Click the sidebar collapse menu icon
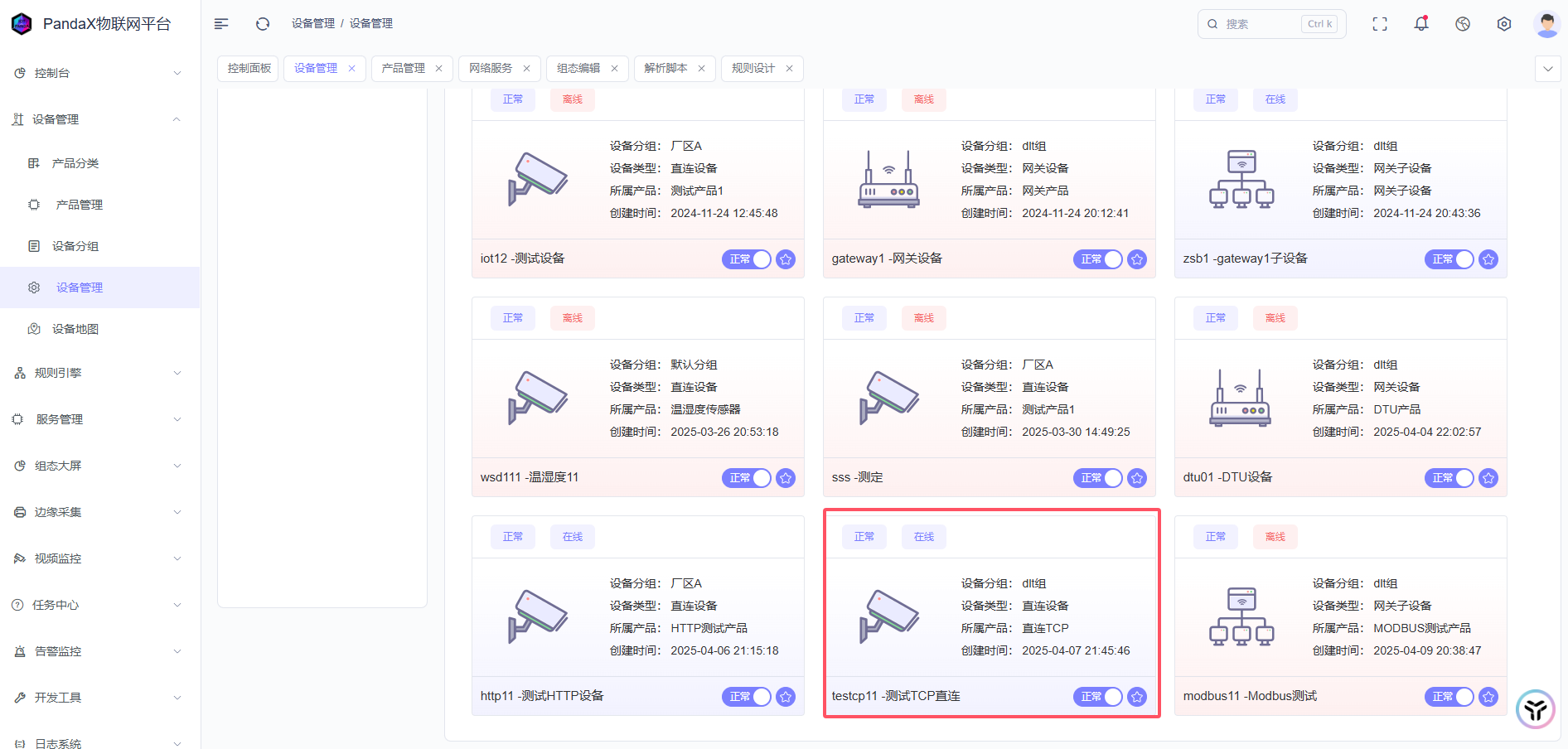The height and width of the screenshot is (749, 1568). pos(221,24)
